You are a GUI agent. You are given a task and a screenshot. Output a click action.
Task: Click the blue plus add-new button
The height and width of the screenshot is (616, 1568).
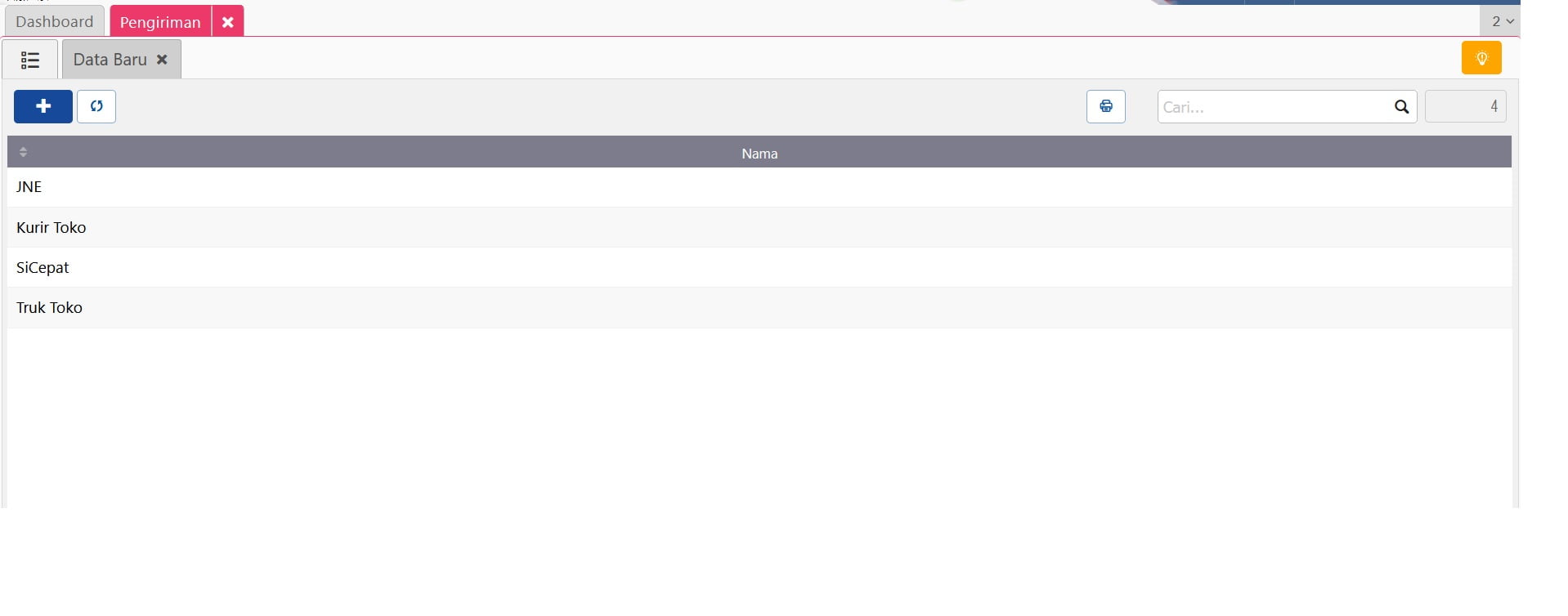(x=43, y=106)
